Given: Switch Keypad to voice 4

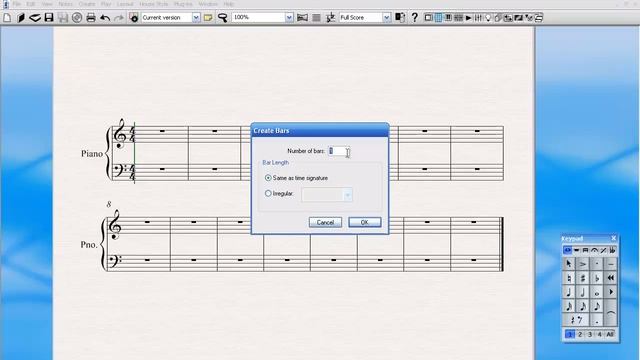Looking at the screenshot, I should [x=599, y=334].
